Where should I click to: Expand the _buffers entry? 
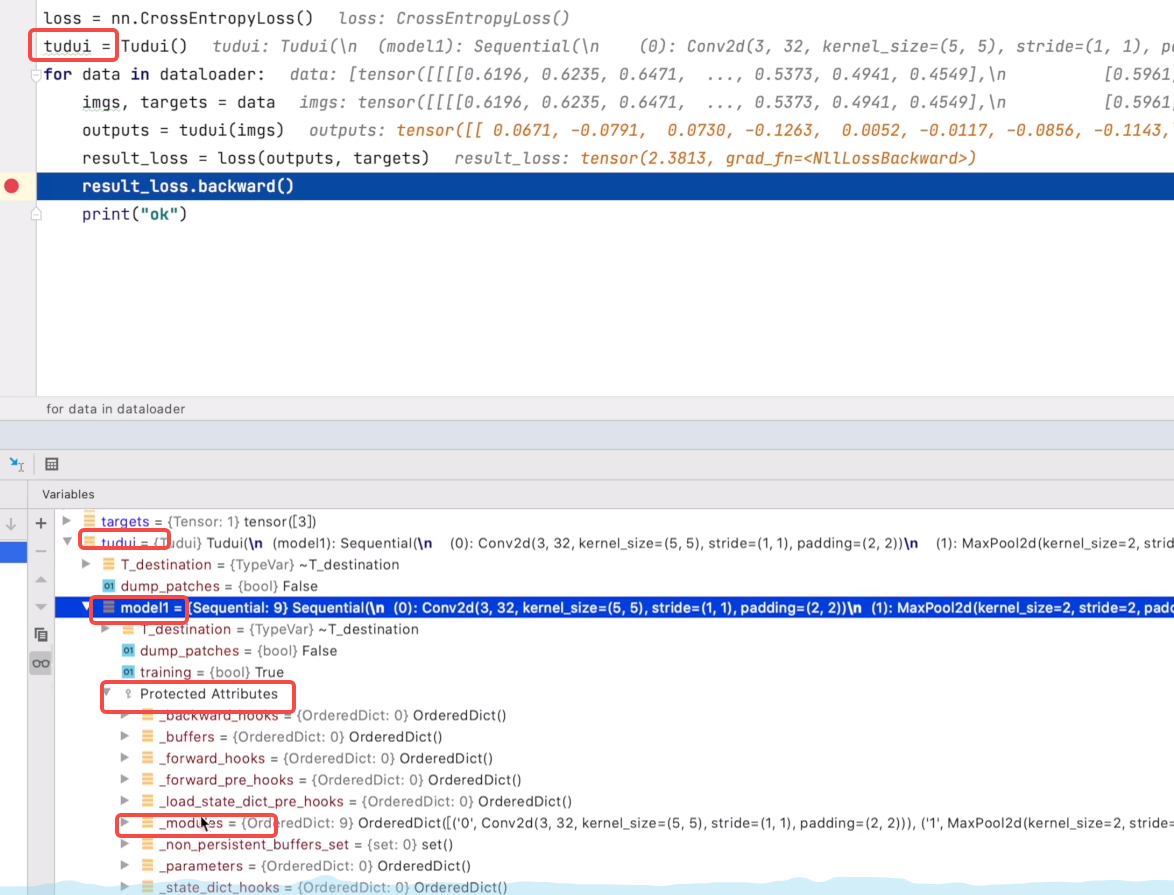pyautogui.click(x=125, y=736)
